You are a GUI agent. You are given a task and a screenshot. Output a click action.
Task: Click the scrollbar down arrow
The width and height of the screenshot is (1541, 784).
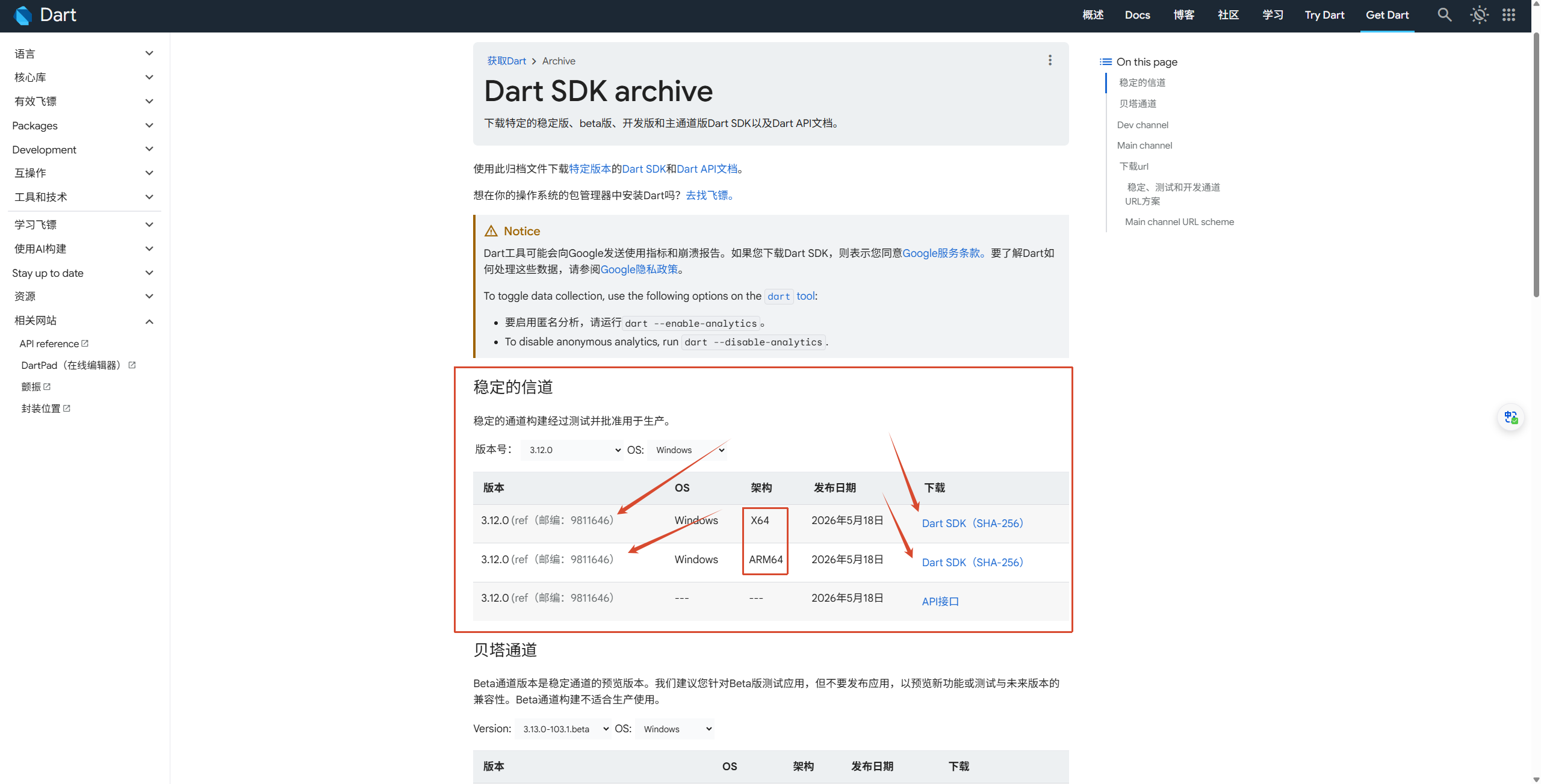click(1536, 779)
